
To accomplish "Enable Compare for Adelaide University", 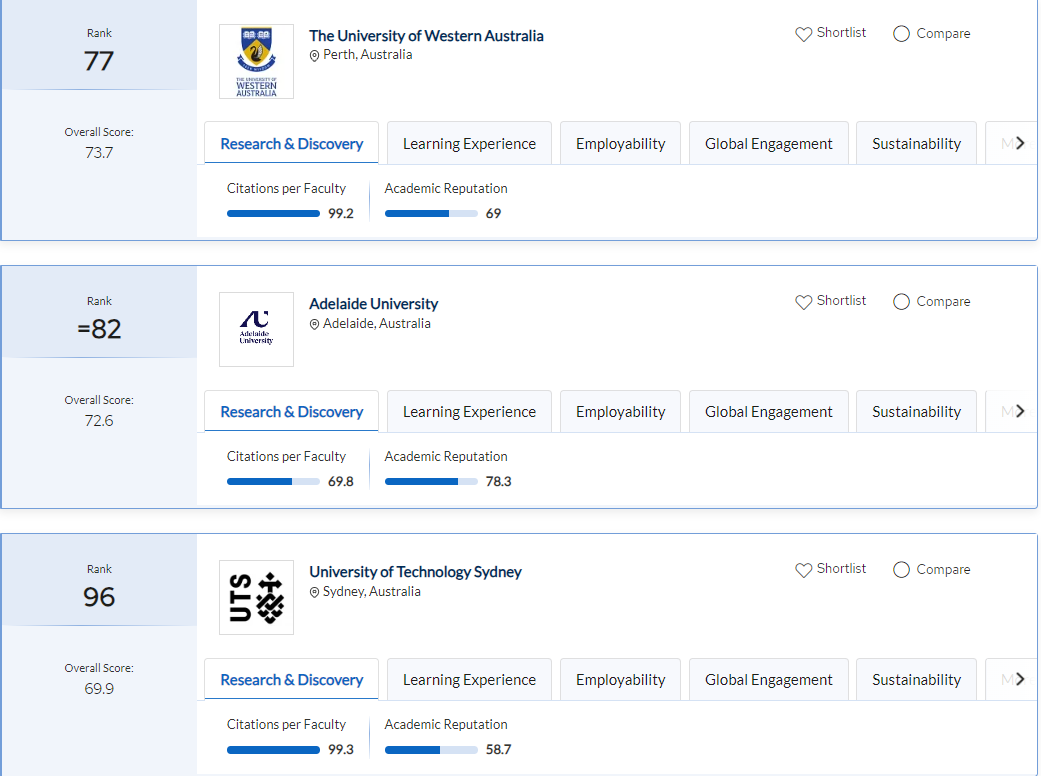I will (x=901, y=302).
